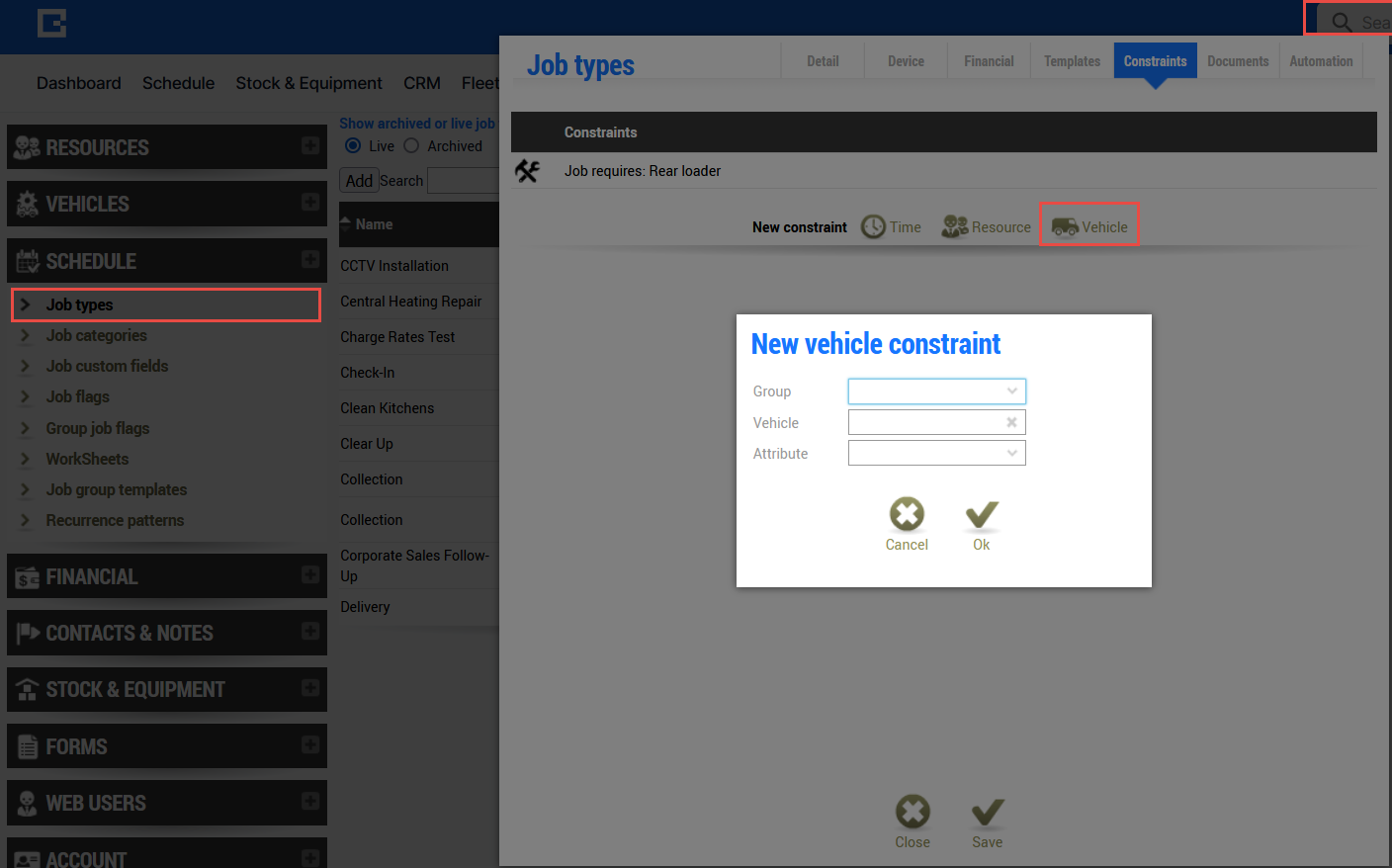The image size is (1392, 868).
Task: Click the Vehicle constraint truck icon
Action: pos(1065,227)
